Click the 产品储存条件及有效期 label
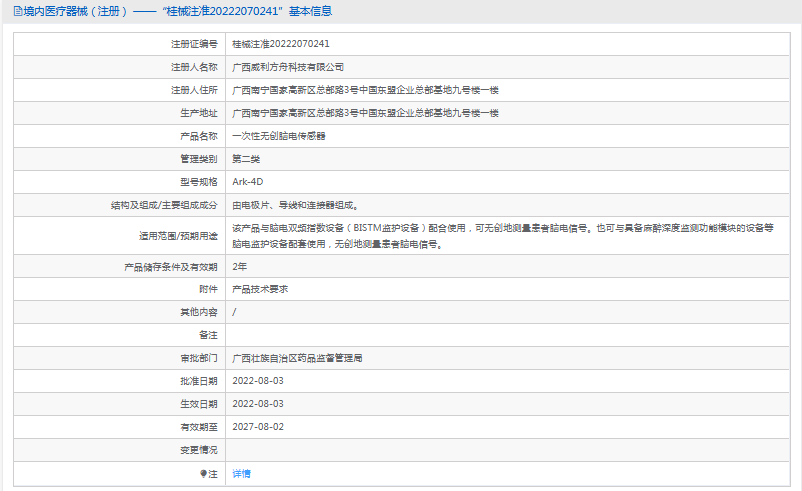Image resolution: width=802 pixels, height=491 pixels. point(171,266)
